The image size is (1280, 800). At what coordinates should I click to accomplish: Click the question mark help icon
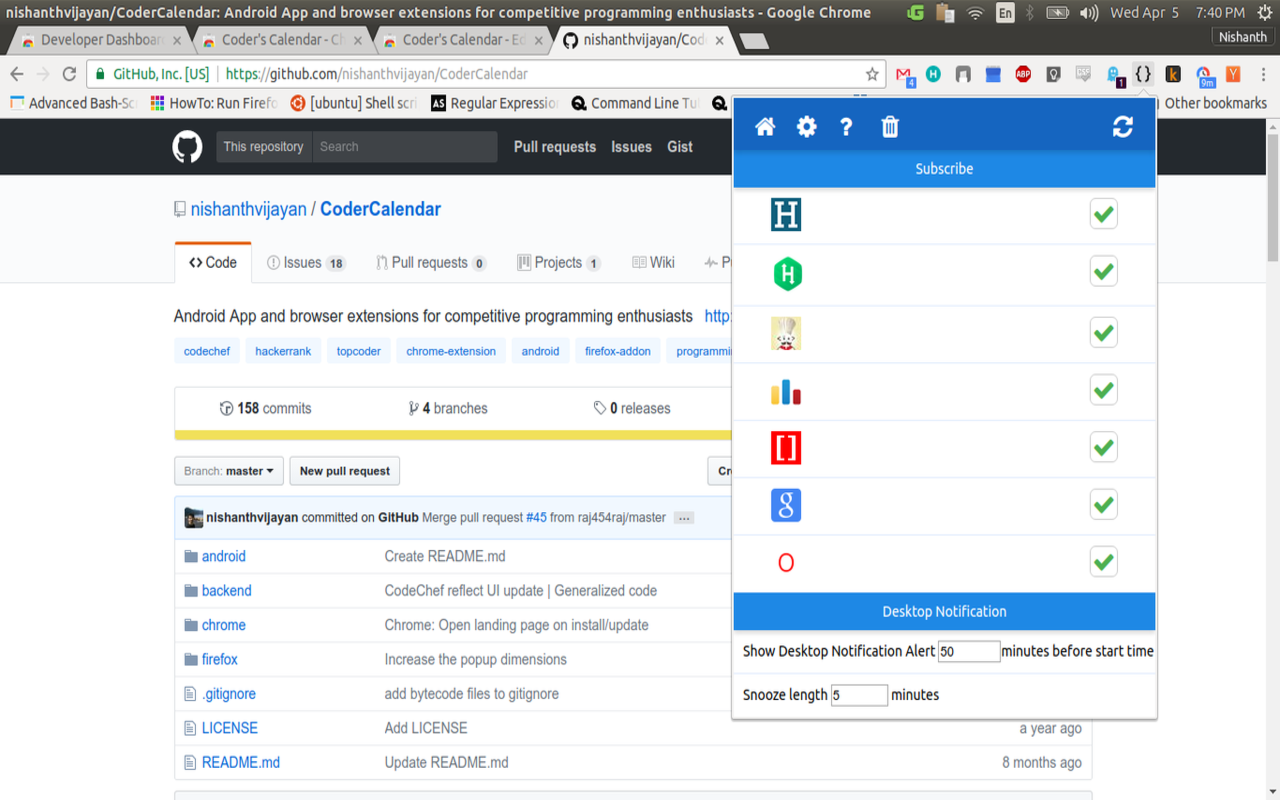click(x=846, y=127)
